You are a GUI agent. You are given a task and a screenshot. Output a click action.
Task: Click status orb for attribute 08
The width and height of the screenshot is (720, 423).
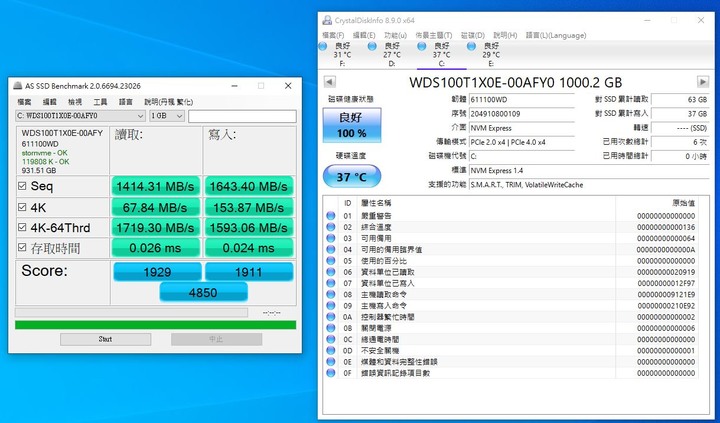[331, 294]
